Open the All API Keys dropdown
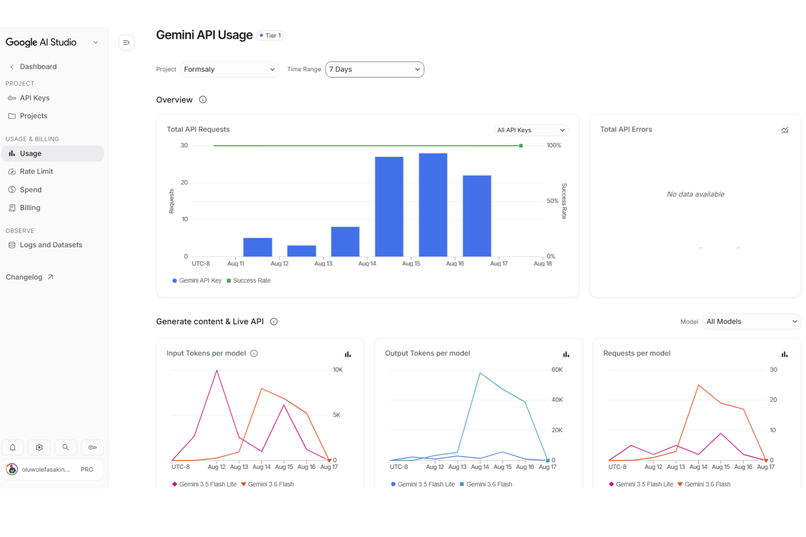The width and height of the screenshot is (806, 537). pyautogui.click(x=530, y=130)
